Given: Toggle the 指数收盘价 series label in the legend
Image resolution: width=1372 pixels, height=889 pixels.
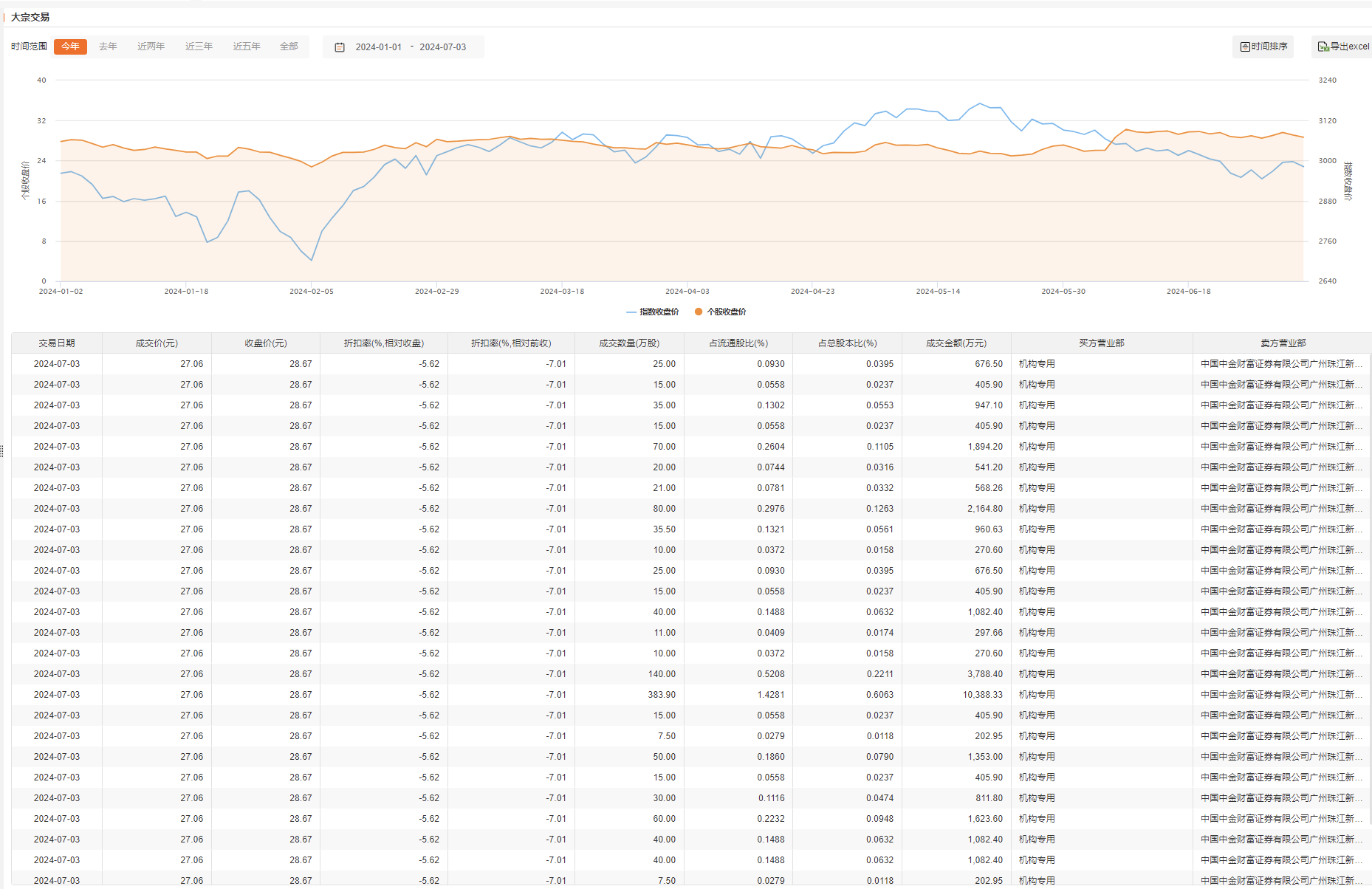Looking at the screenshot, I should tap(659, 312).
